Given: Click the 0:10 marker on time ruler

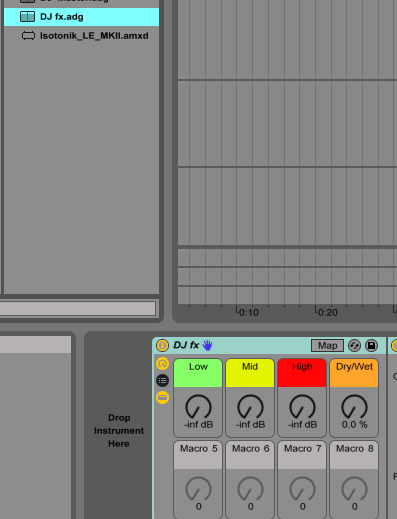Looking at the screenshot, I should (x=248, y=312).
